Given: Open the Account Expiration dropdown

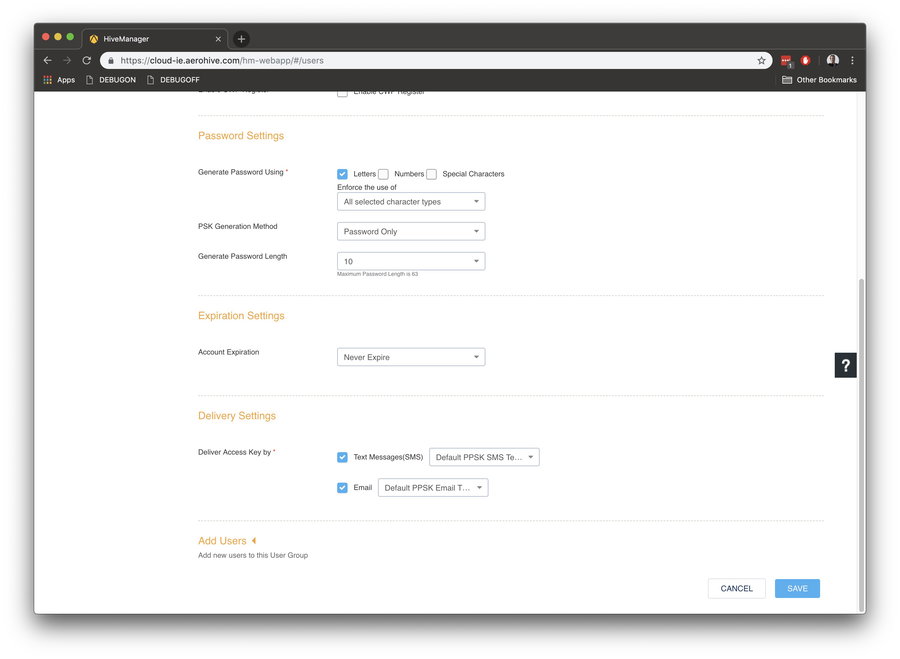Looking at the screenshot, I should tap(411, 357).
